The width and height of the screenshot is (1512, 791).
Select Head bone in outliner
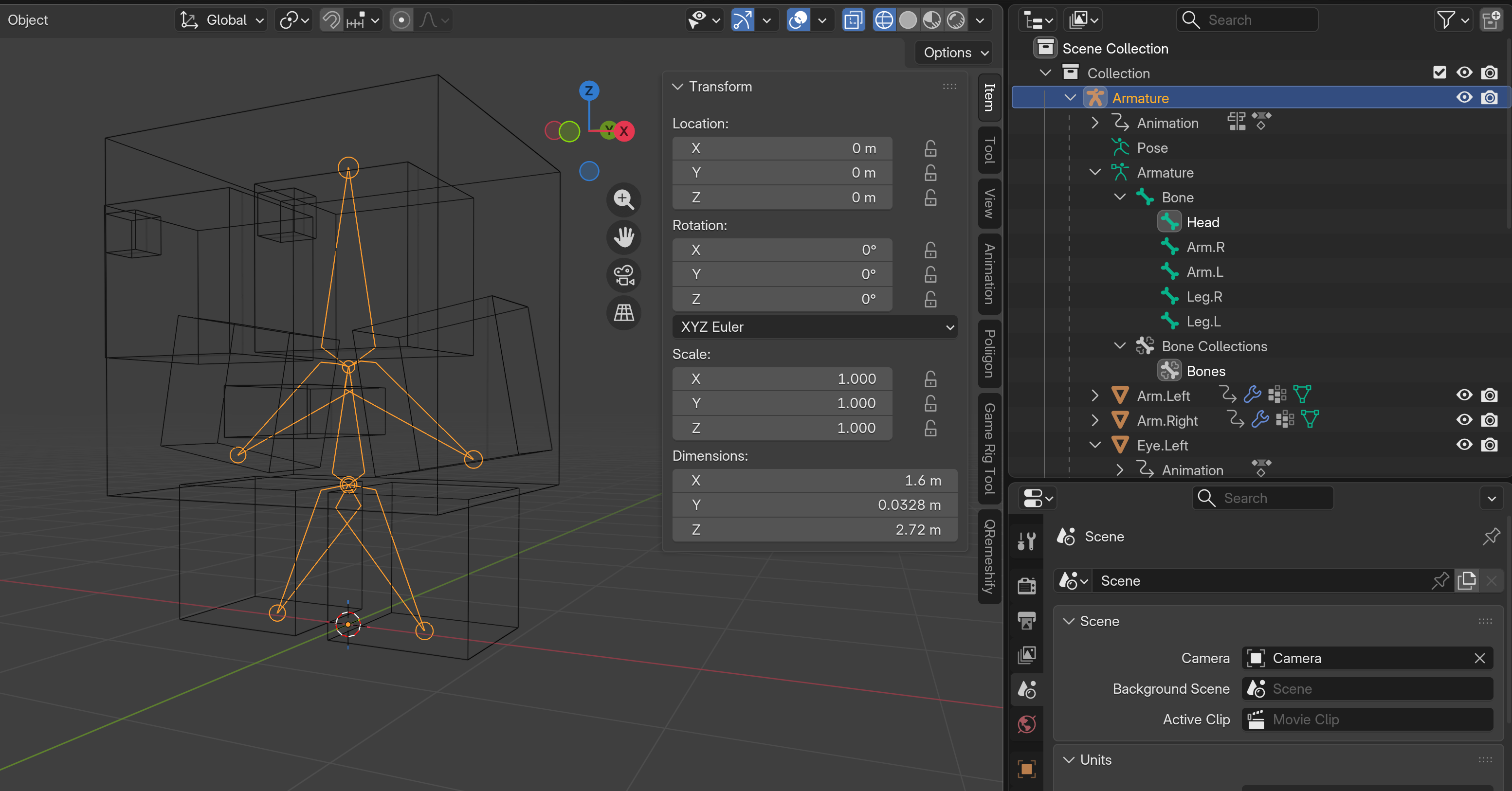pos(1202,222)
